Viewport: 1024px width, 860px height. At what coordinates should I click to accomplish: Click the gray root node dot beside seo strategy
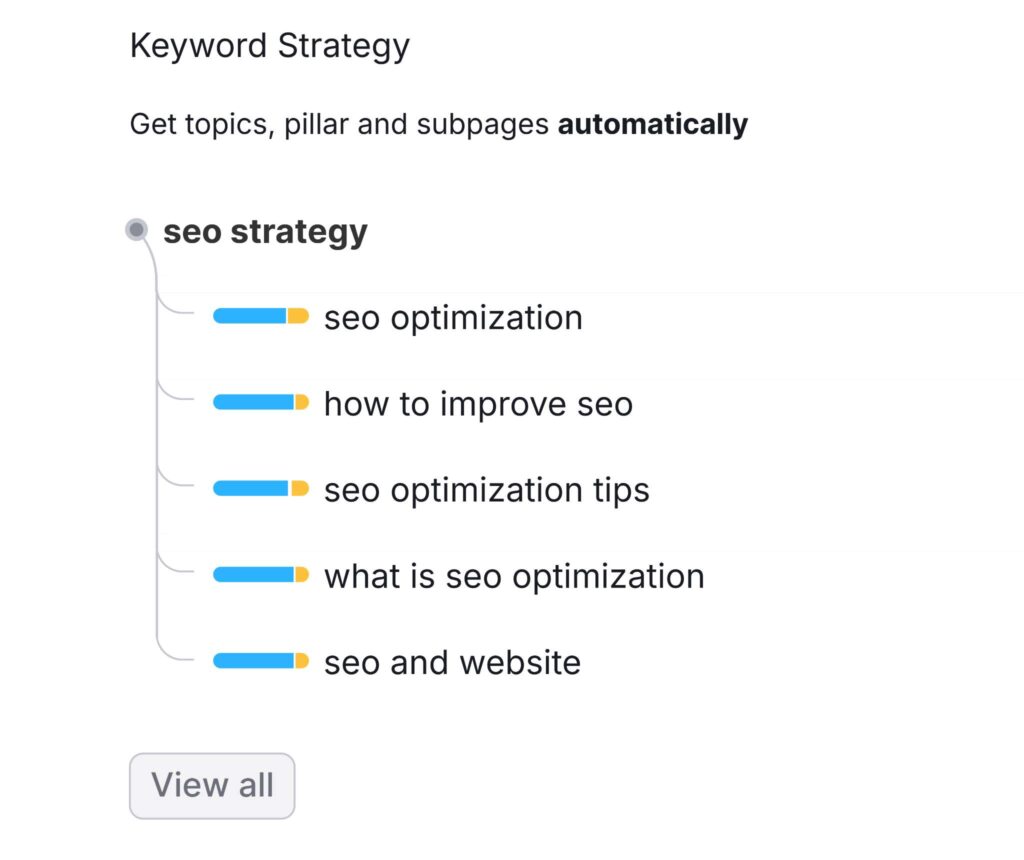[x=137, y=231]
